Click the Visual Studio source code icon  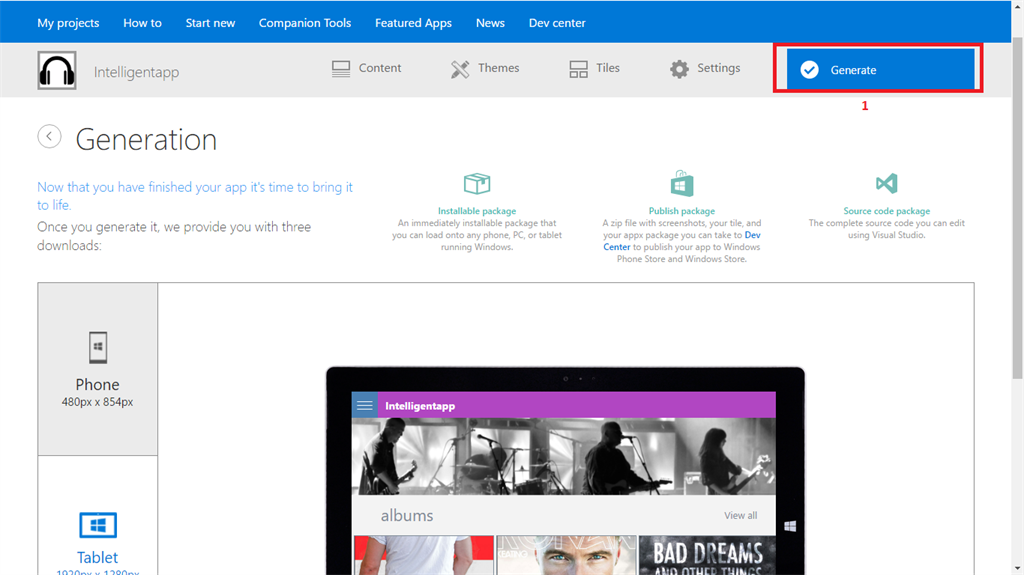(x=886, y=184)
